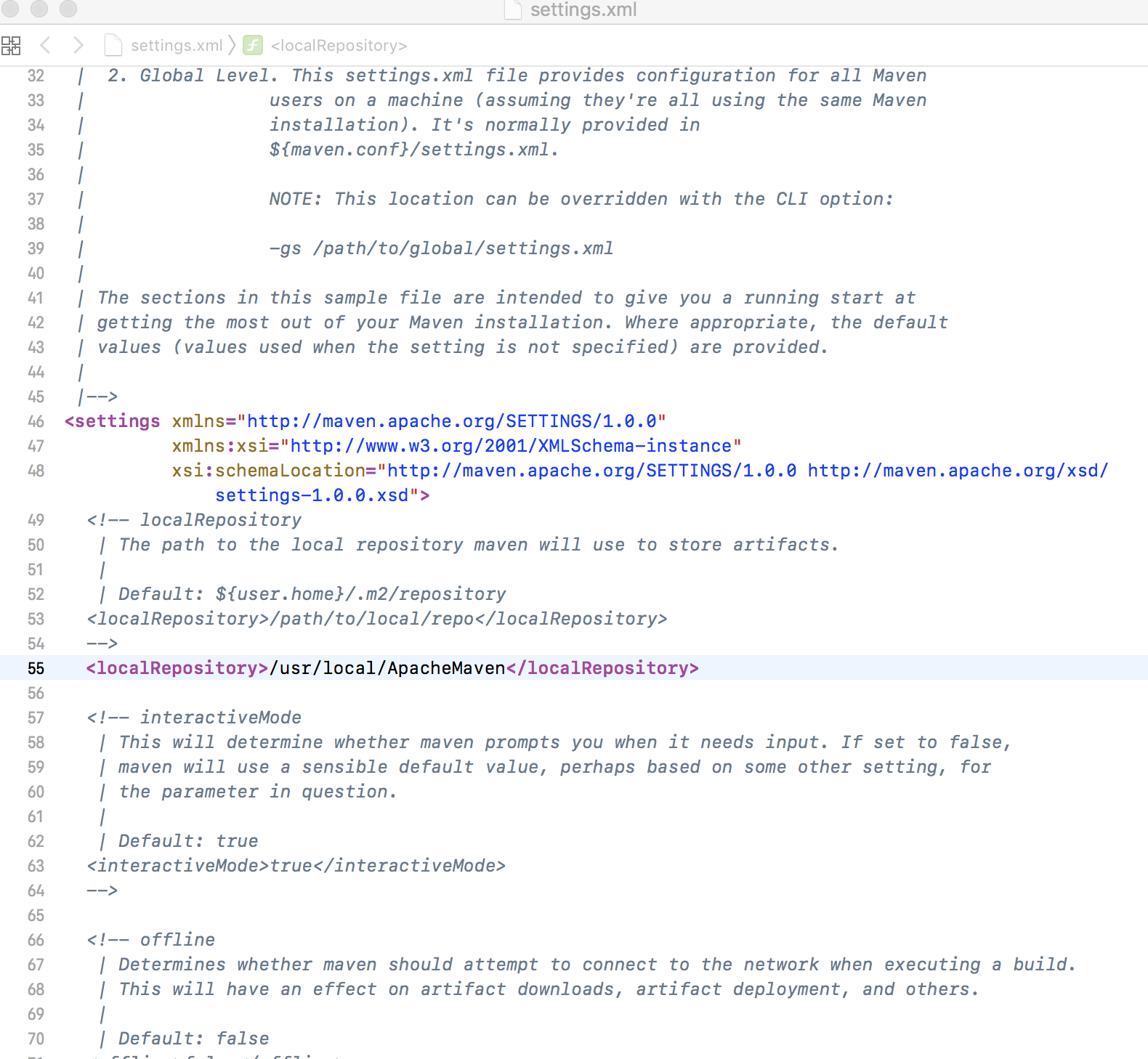Click line number 63 in gutter

click(x=36, y=866)
